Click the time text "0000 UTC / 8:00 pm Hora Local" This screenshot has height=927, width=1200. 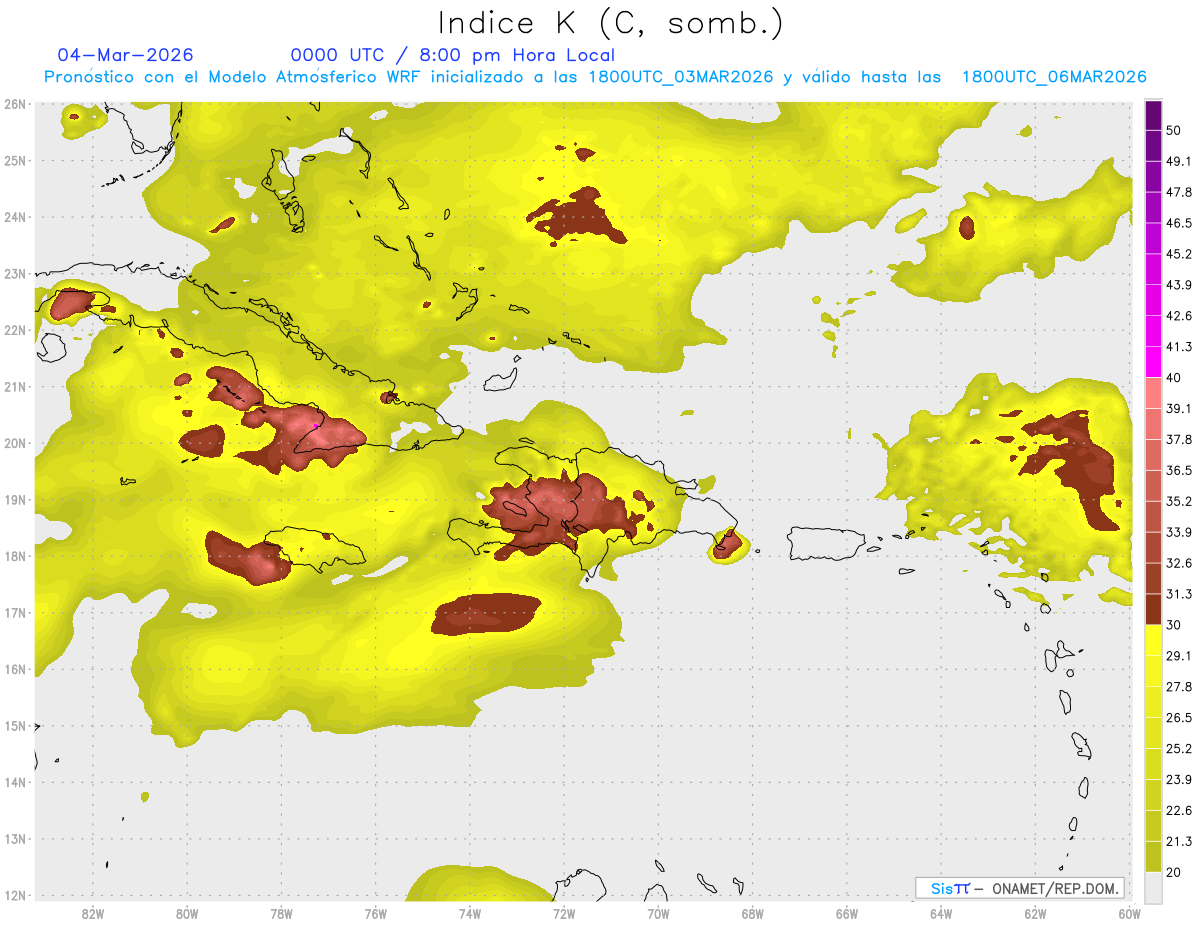(x=452, y=55)
